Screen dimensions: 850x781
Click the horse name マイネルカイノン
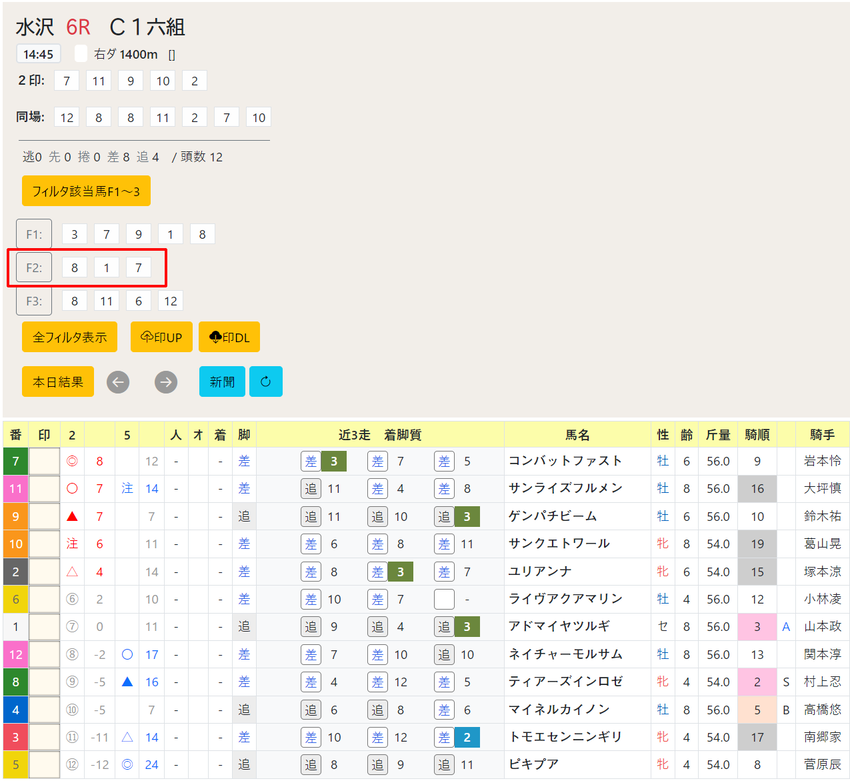pyautogui.click(x=559, y=709)
